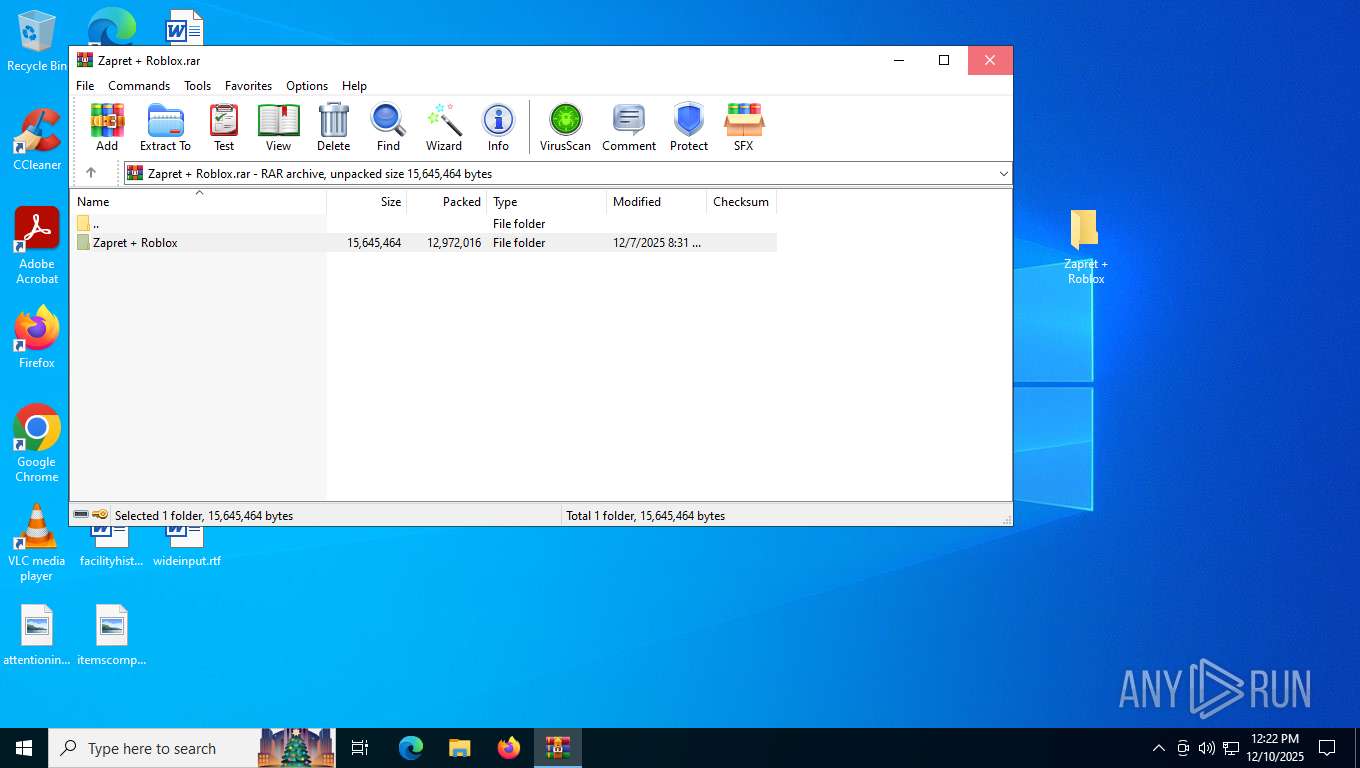Click the 12/7/2025 8:31 modified cell
The height and width of the screenshot is (768, 1360).
657,243
